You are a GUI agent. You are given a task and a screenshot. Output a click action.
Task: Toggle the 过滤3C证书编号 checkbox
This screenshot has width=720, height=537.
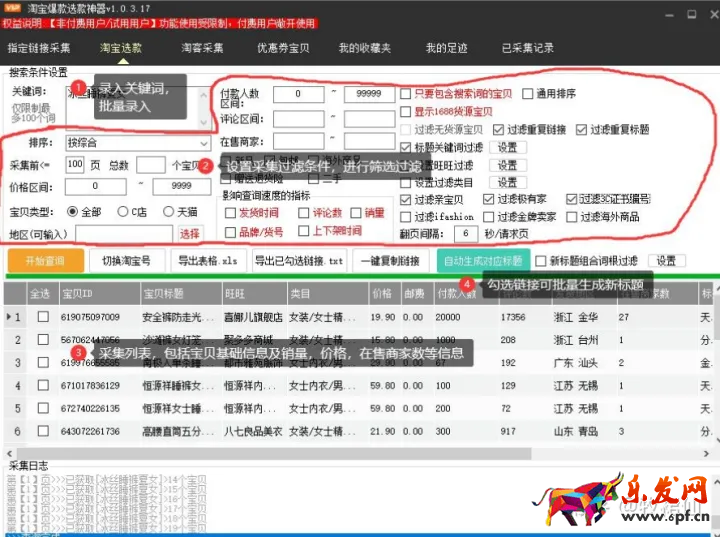point(571,199)
